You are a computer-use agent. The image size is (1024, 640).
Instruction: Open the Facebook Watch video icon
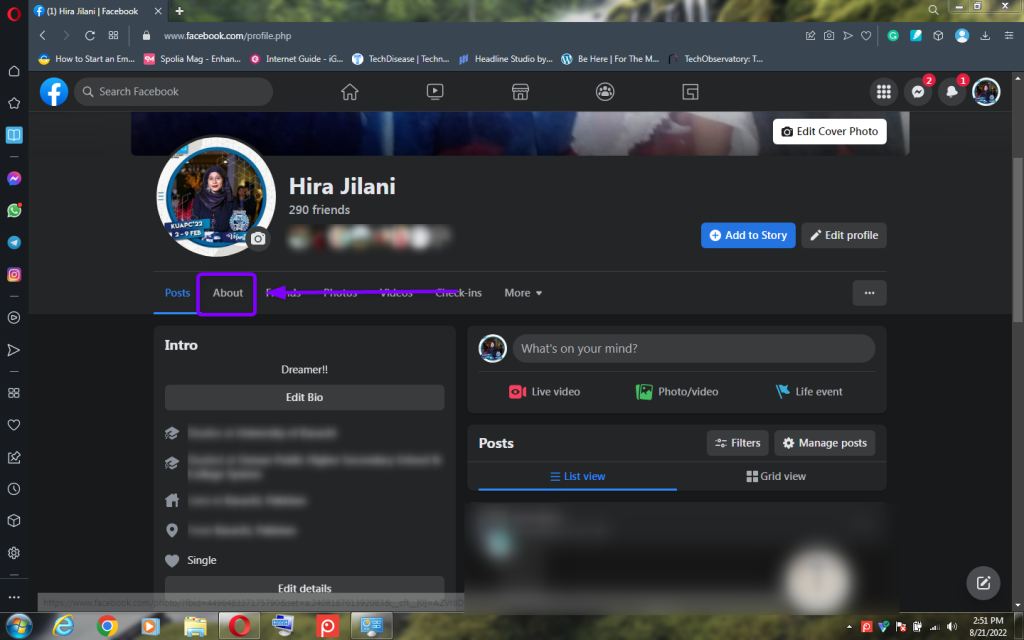pos(435,92)
